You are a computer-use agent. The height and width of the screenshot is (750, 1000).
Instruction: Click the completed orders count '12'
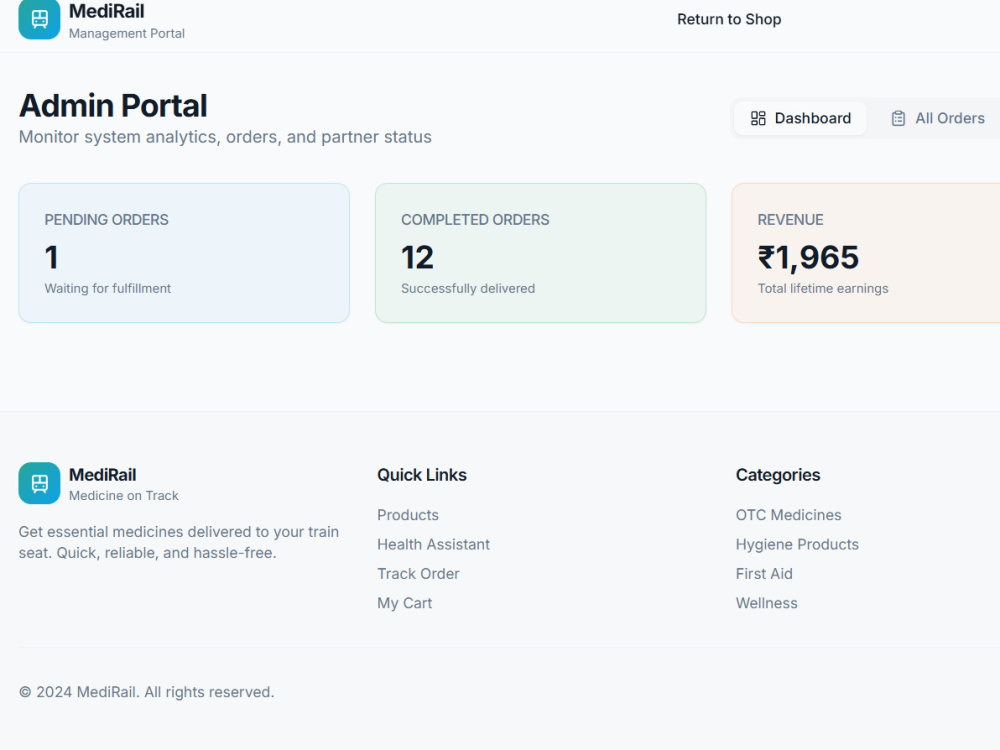417,258
